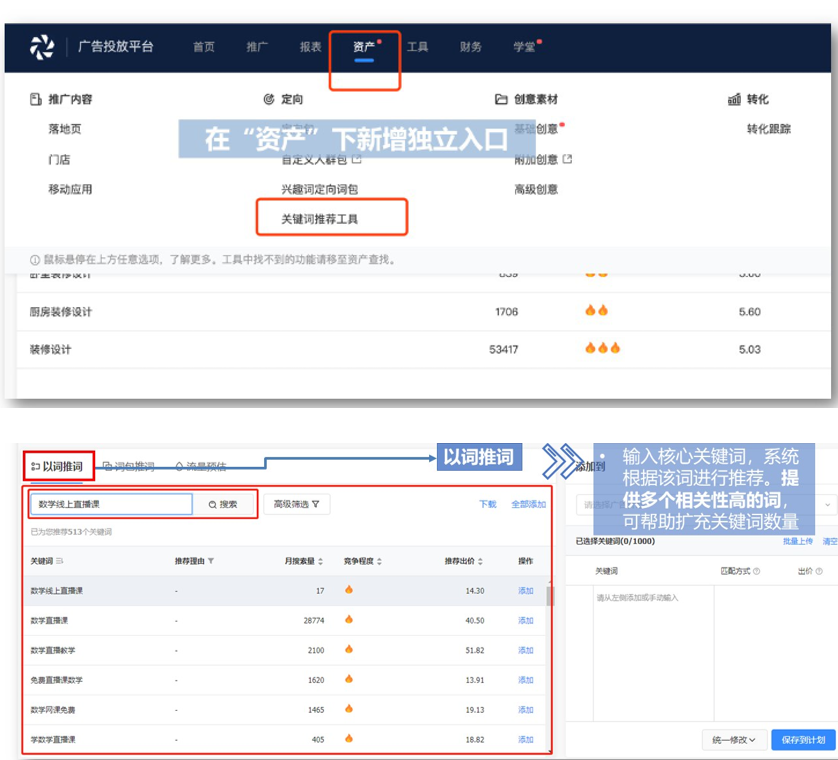This screenshot has height=760, width=838.
Task: Click the 推荐理由 filter funnel icon
Action: [210, 561]
